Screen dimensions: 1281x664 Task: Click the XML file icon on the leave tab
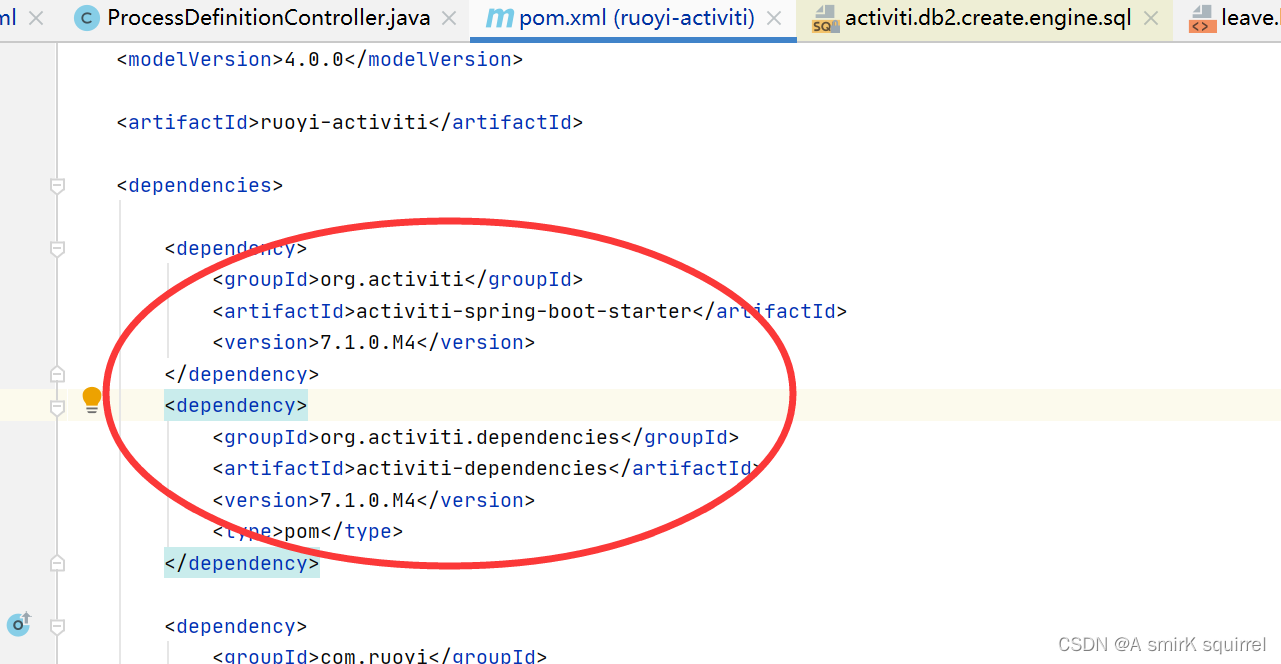1201,17
